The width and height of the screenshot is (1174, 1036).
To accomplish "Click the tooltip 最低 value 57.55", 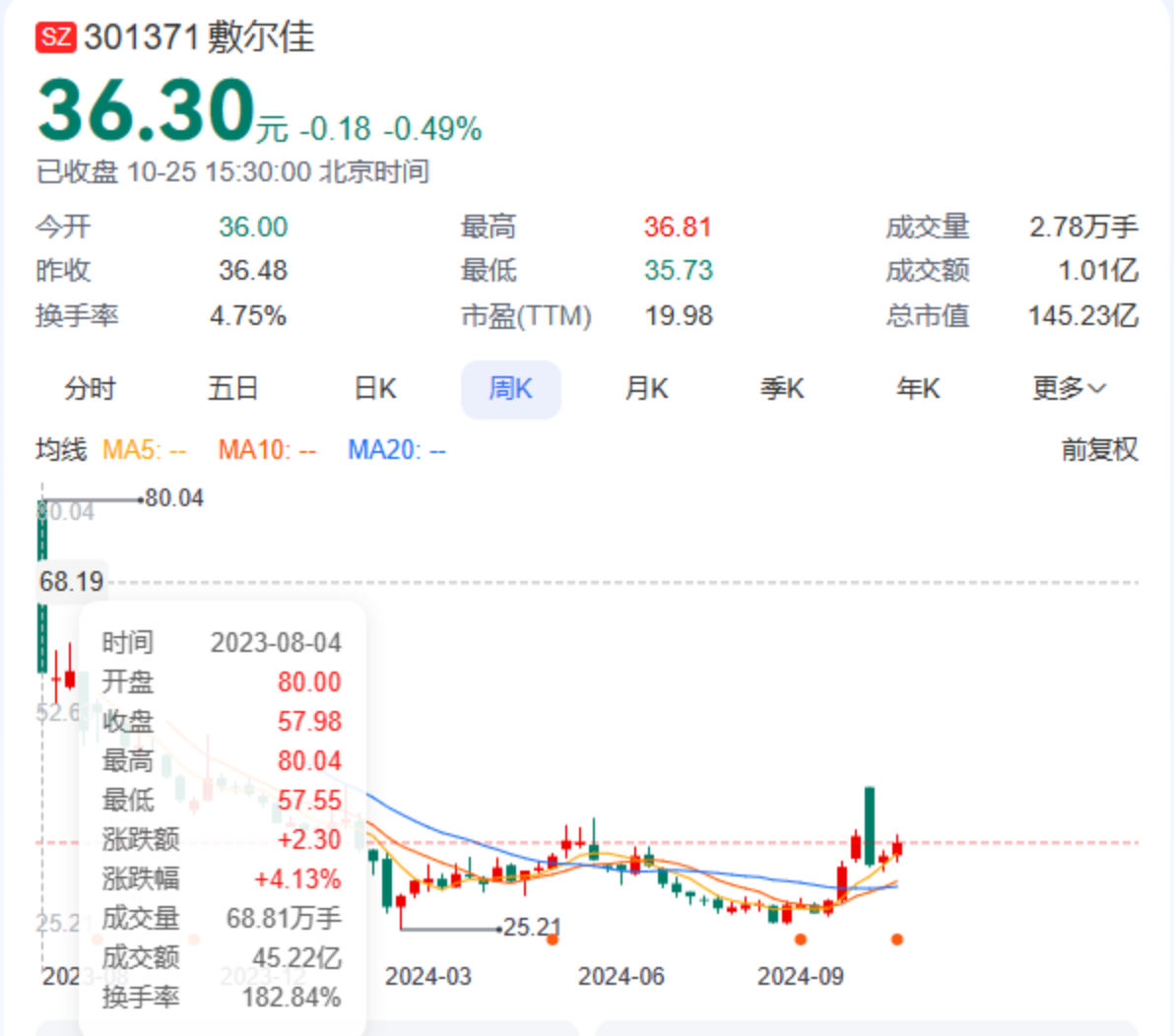I will pos(309,801).
